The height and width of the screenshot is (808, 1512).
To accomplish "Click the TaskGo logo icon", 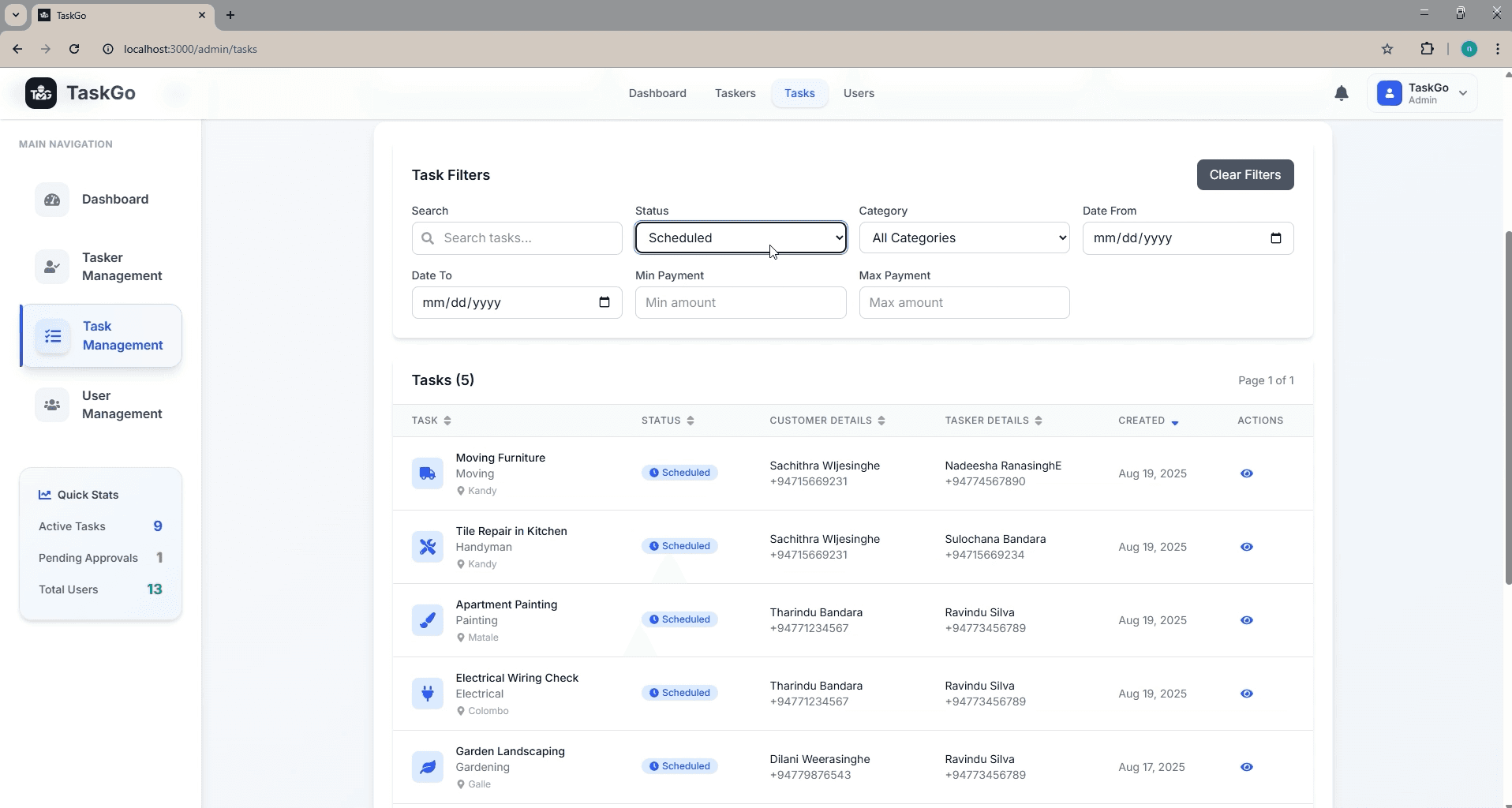I will pos(41,93).
